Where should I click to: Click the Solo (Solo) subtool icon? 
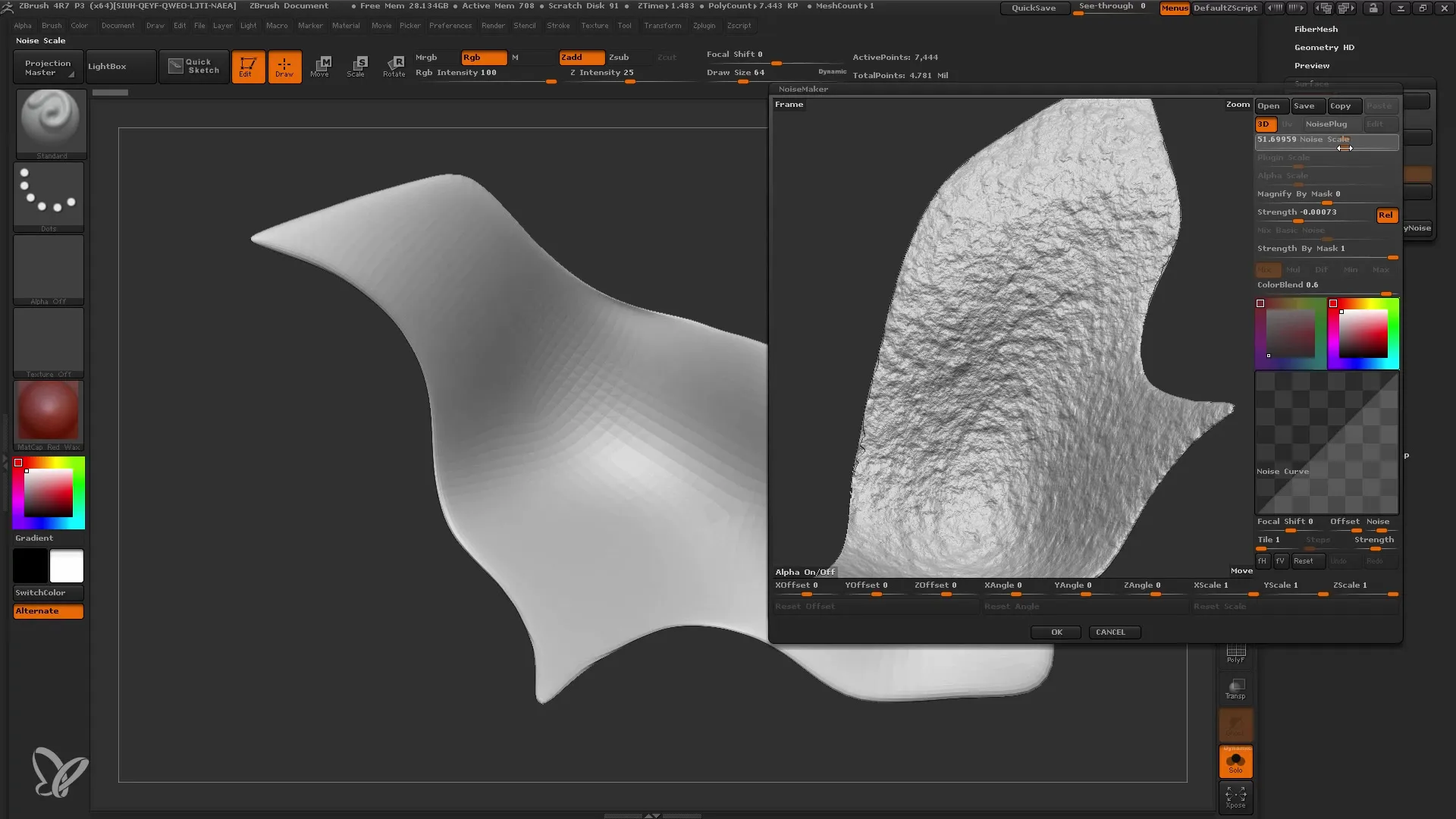pos(1236,759)
